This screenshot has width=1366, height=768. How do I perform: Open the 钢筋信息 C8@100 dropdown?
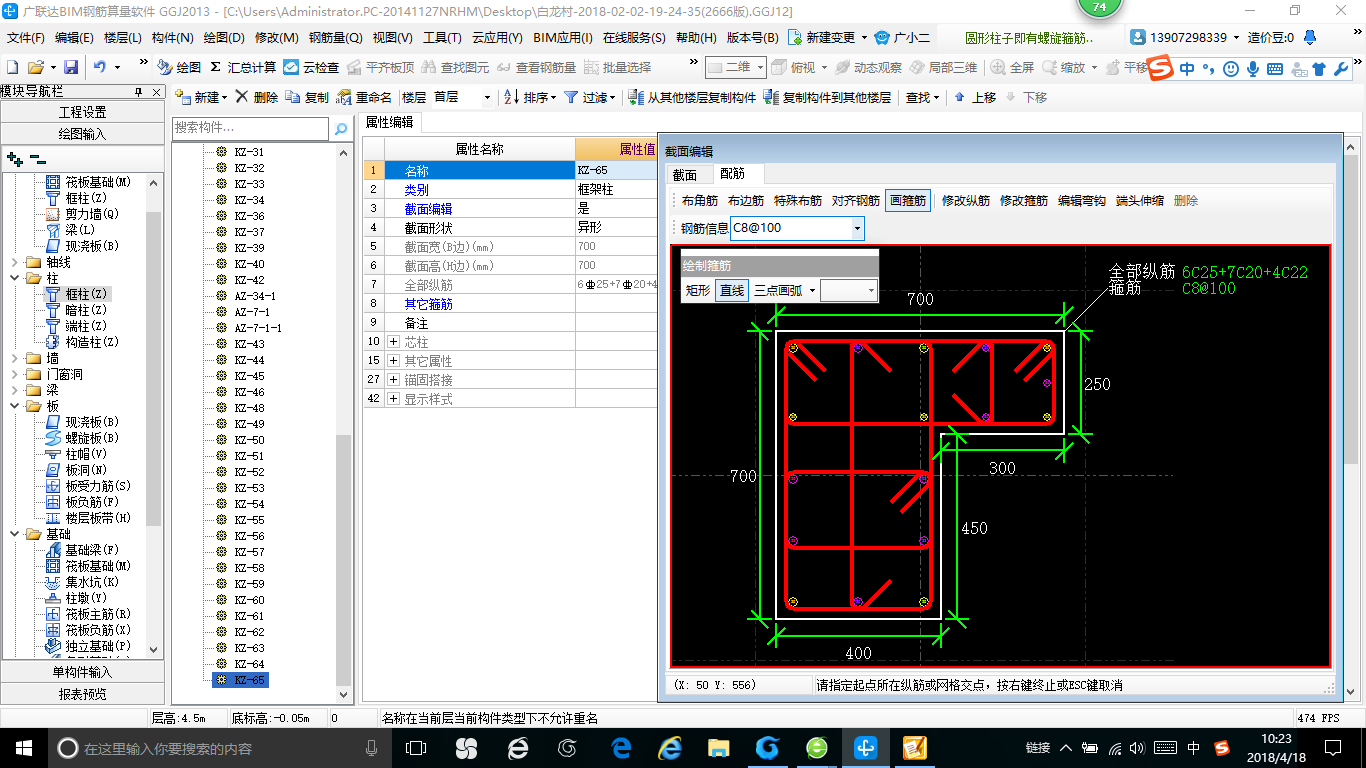(x=857, y=228)
